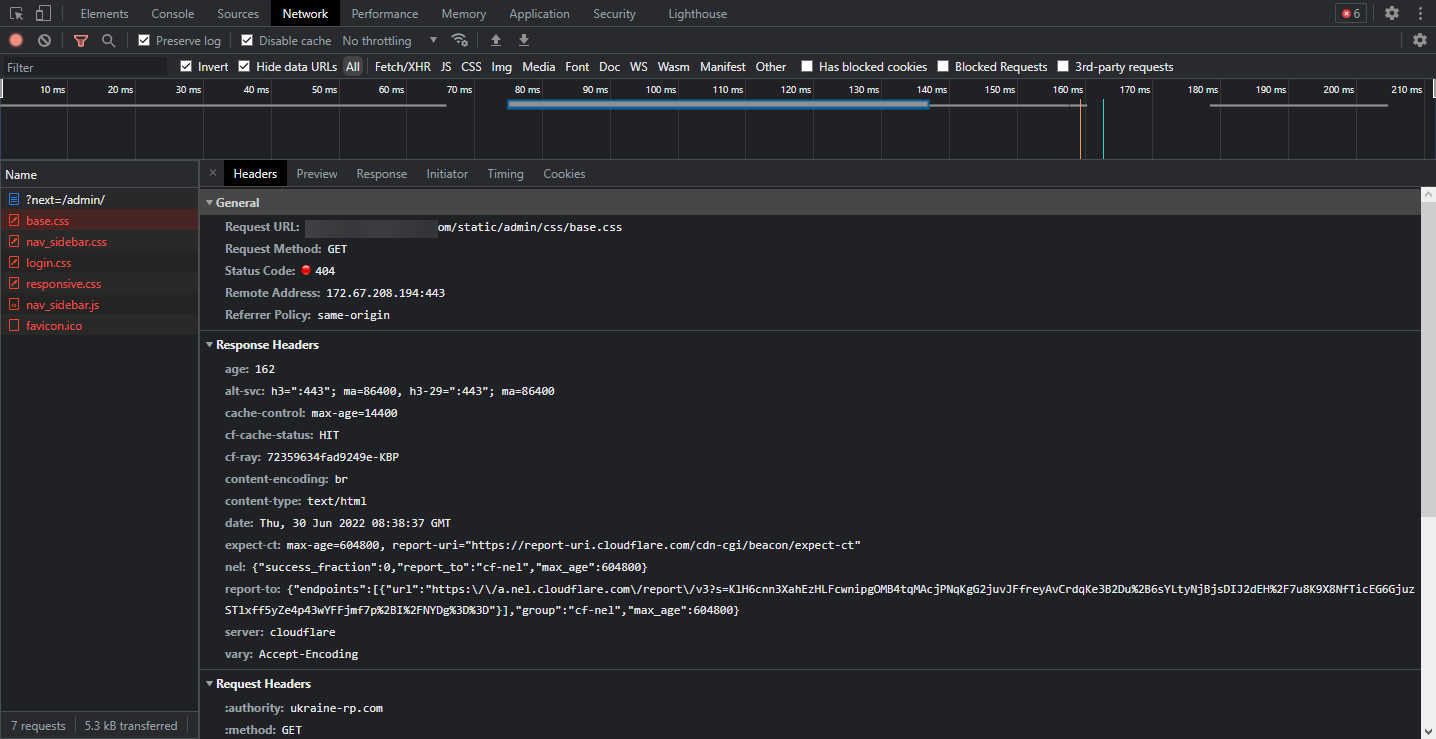Filter requests by Fetch/XHR type

point(403,67)
